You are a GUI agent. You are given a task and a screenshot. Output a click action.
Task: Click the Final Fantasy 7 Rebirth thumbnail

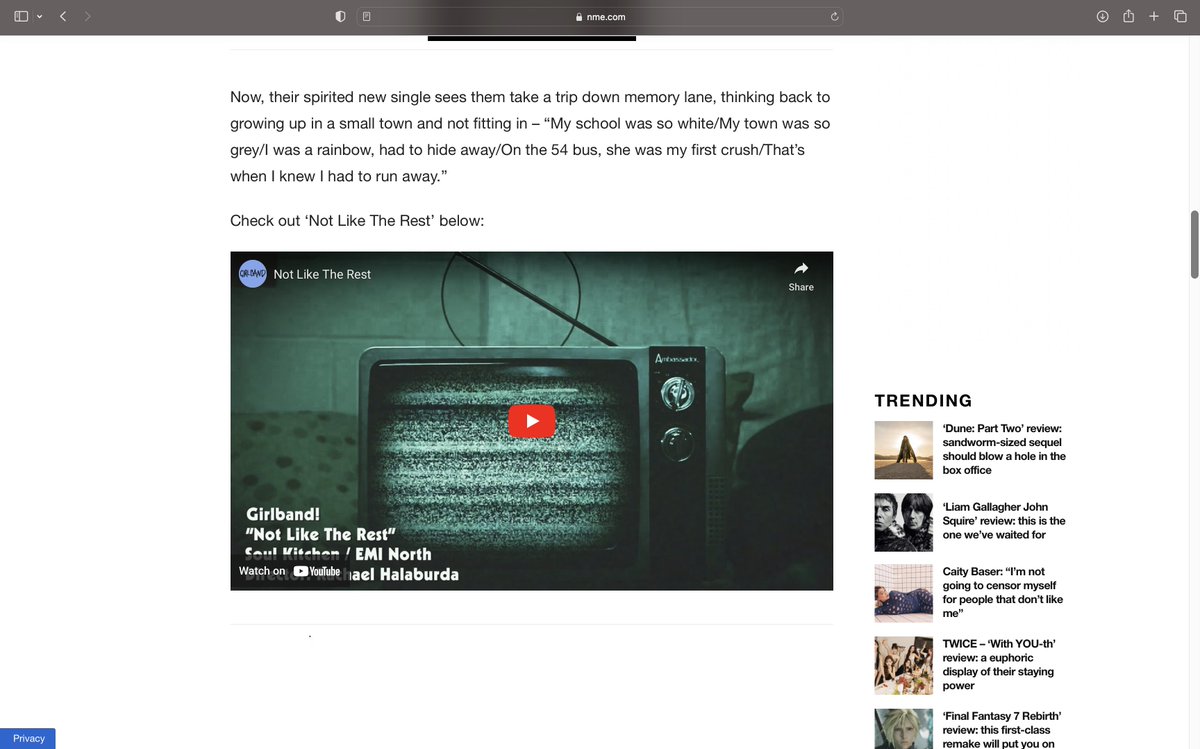(x=904, y=729)
